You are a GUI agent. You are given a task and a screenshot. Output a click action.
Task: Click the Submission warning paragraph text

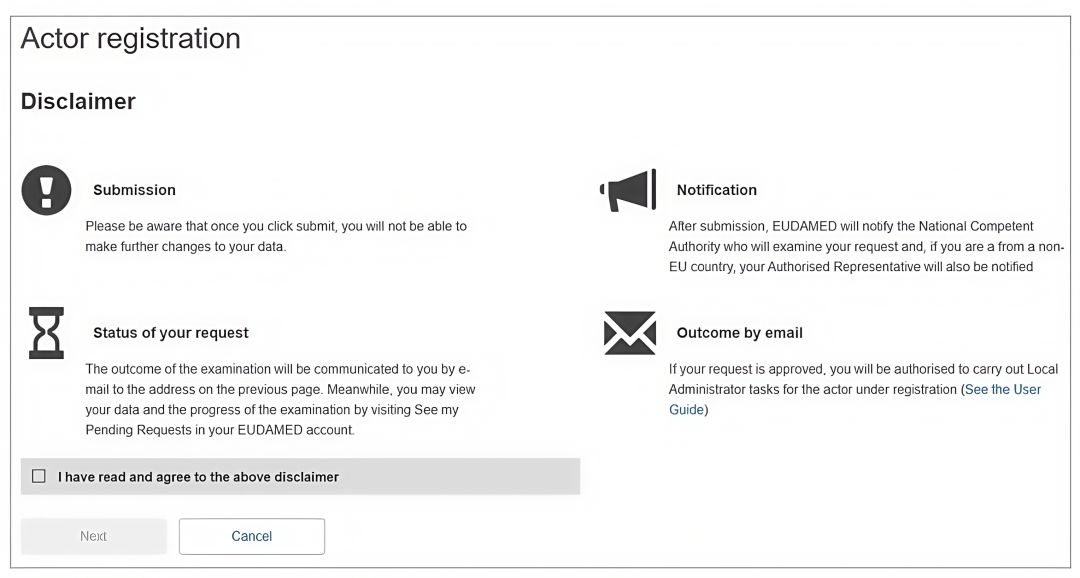click(275, 236)
